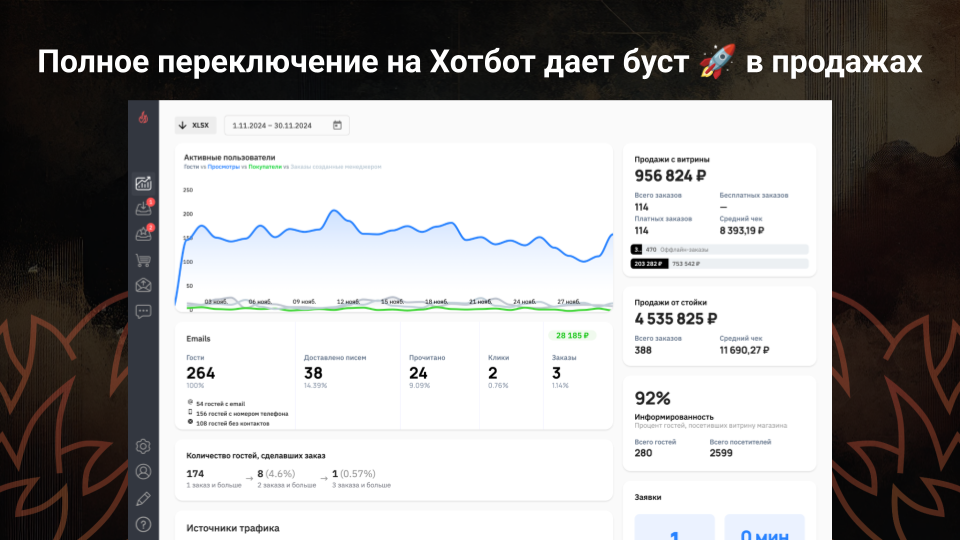Click the pencil edit icon in sidebar

[x=143, y=498]
